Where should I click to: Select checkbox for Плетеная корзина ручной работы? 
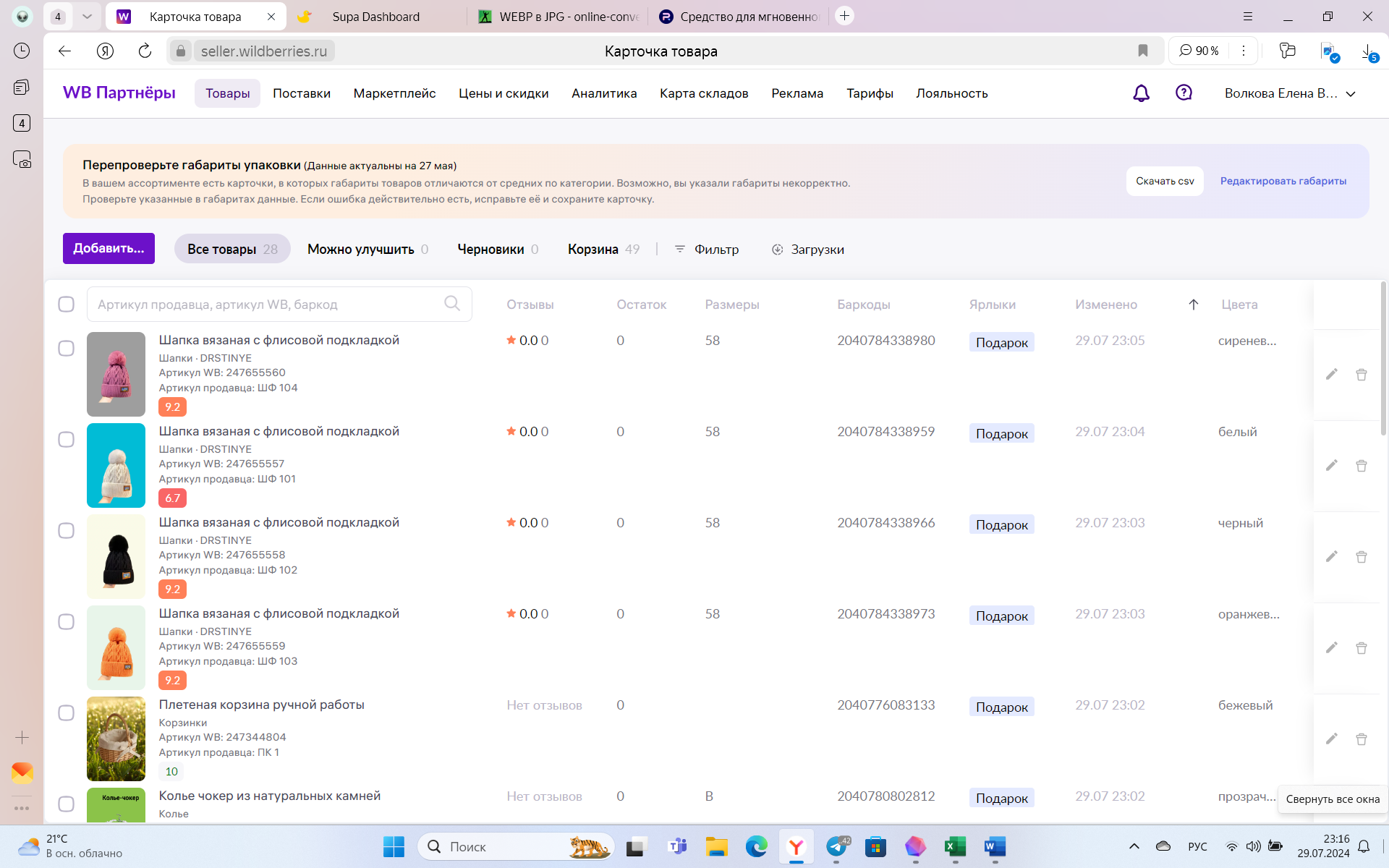pos(66,712)
